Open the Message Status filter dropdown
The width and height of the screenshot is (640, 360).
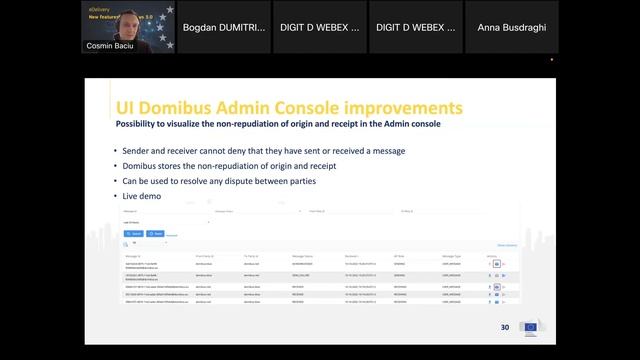[258, 211]
